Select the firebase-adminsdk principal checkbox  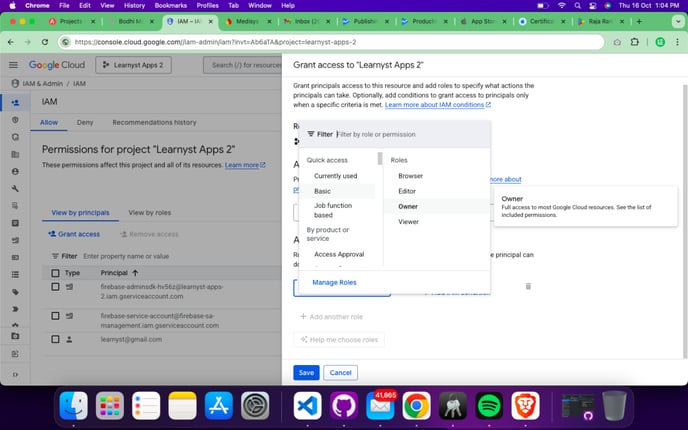tap(55, 287)
